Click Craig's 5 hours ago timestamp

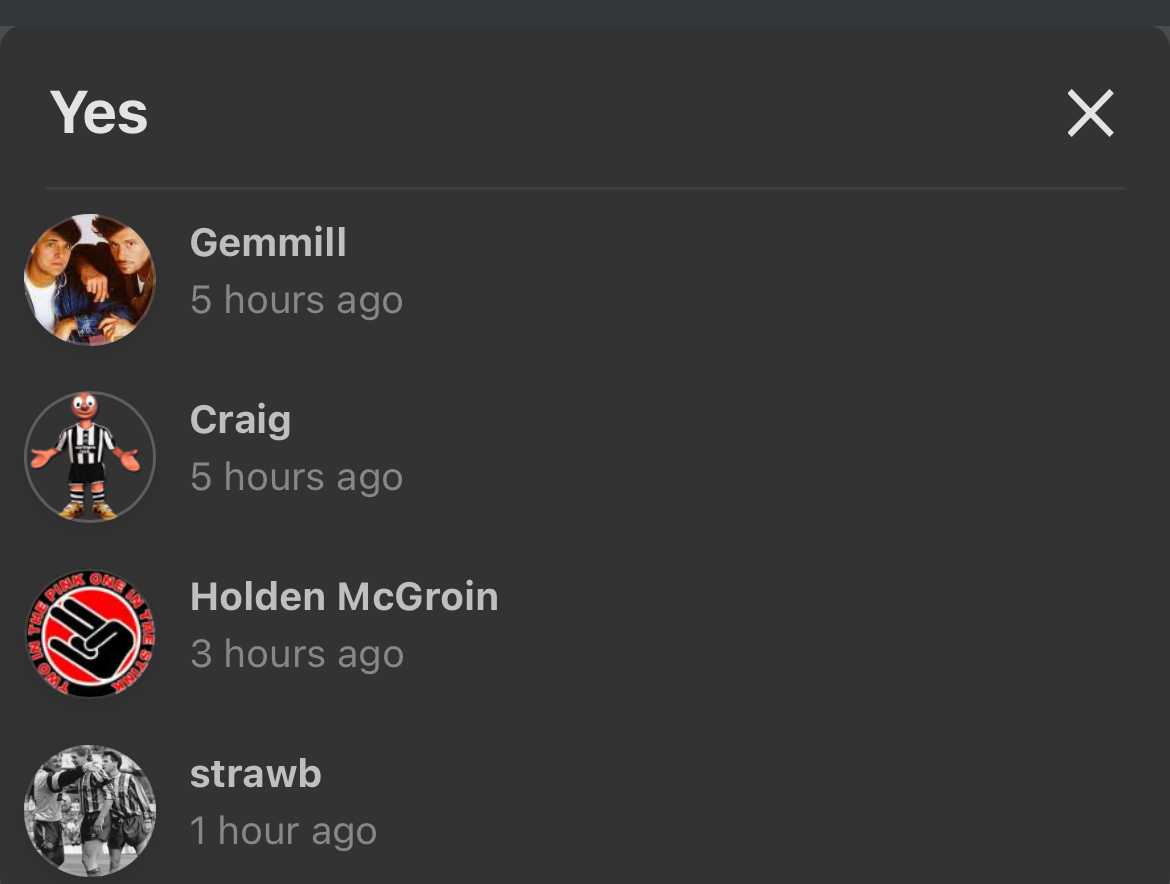pos(296,477)
